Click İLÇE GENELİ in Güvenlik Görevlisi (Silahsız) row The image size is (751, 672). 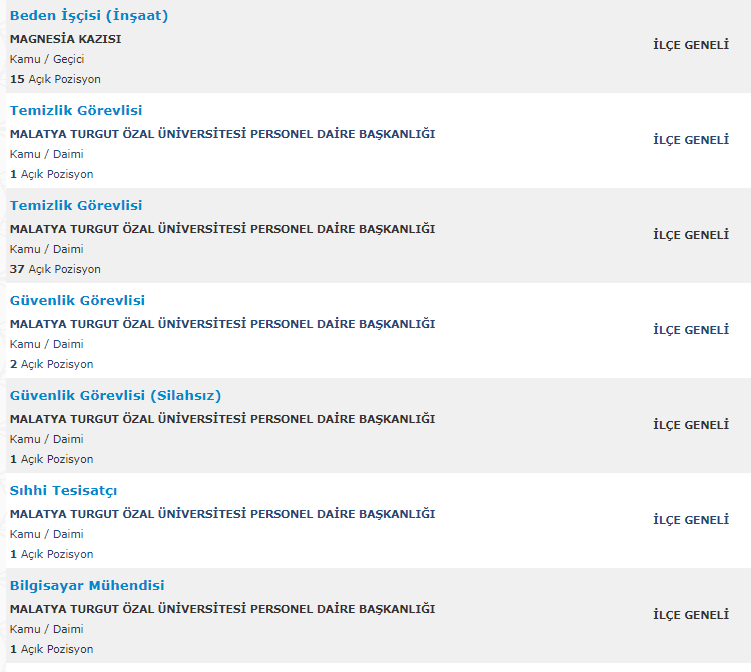click(691, 425)
